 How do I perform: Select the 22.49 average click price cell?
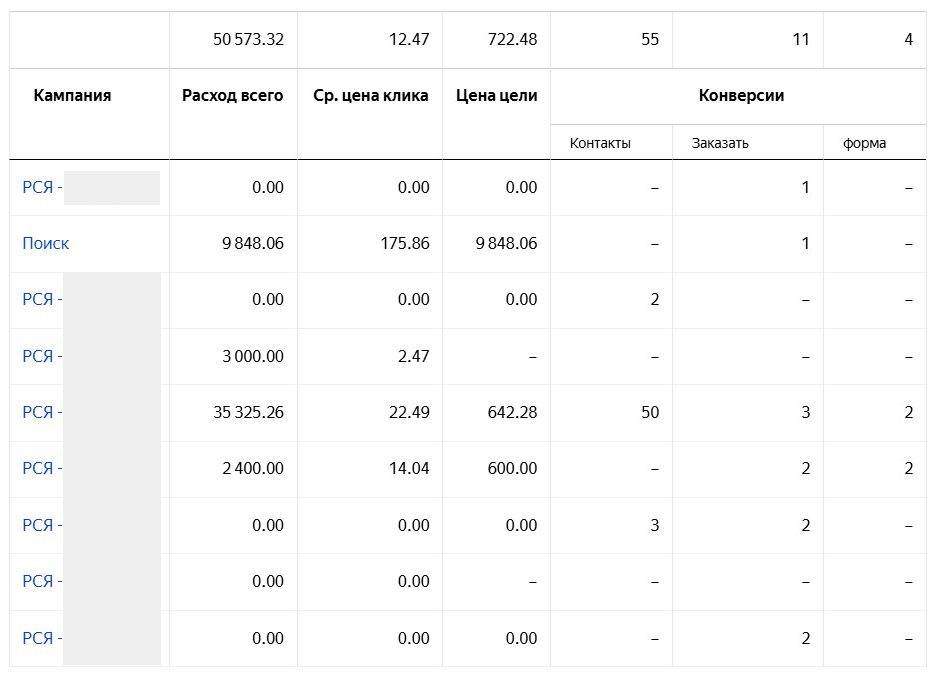[408, 412]
